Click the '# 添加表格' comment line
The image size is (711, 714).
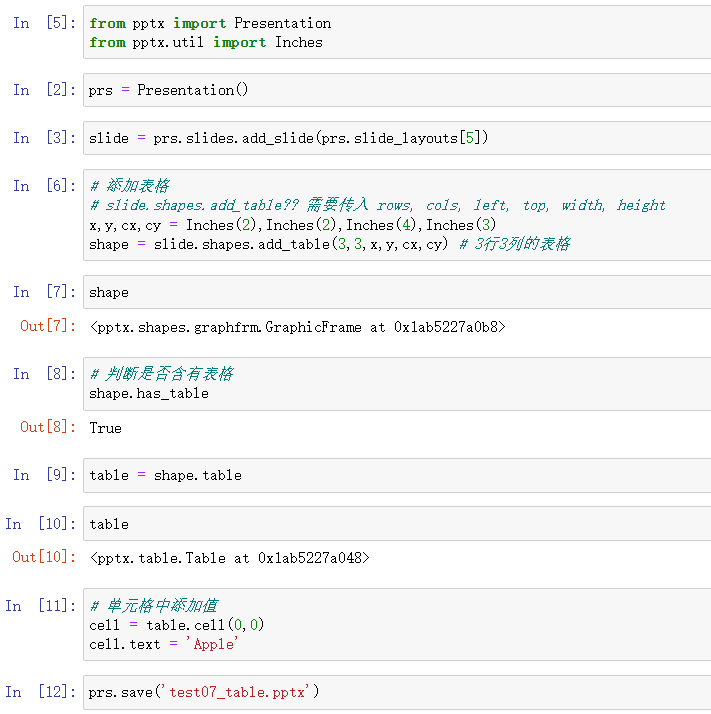click(130, 186)
